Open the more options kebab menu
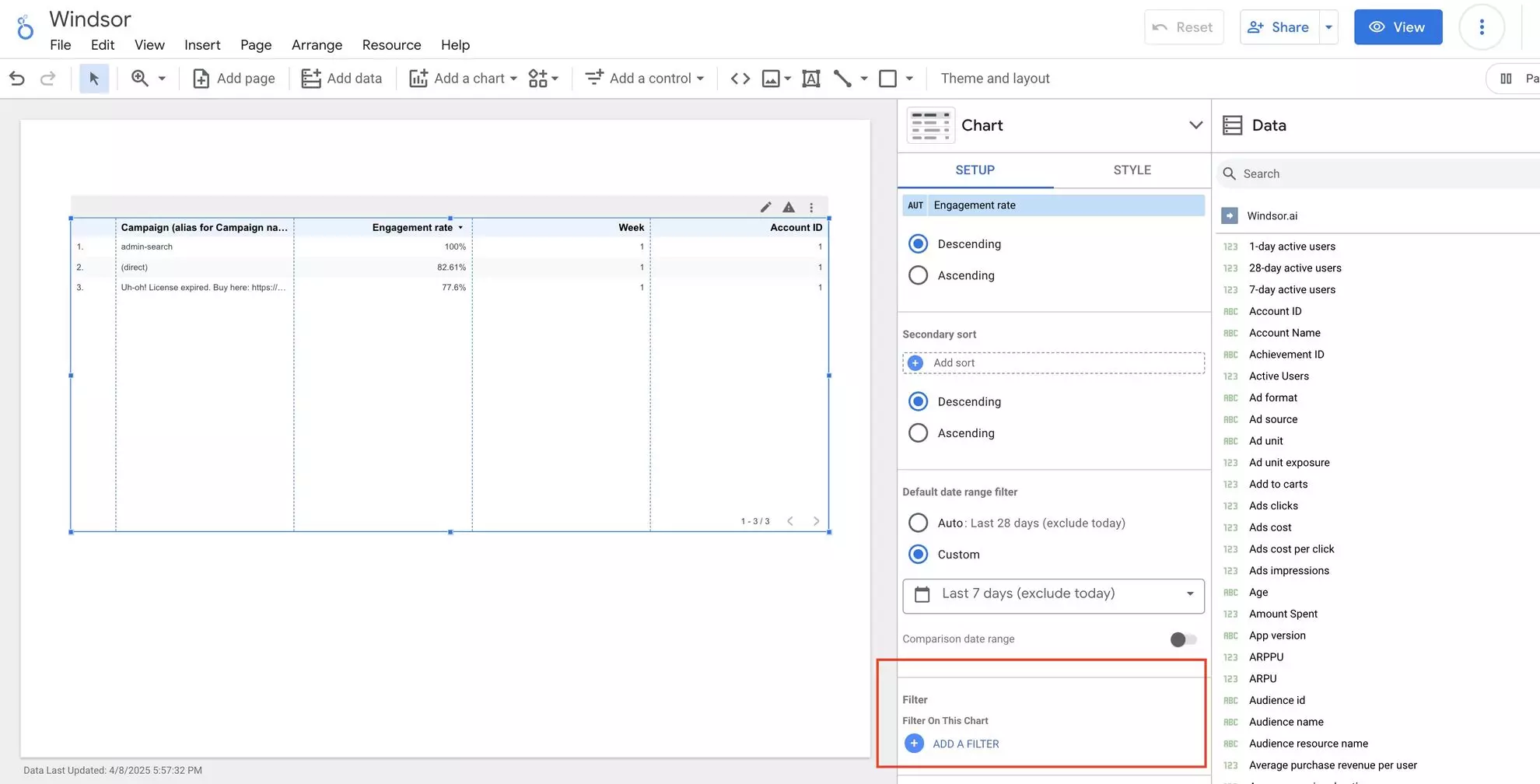 point(1482,27)
